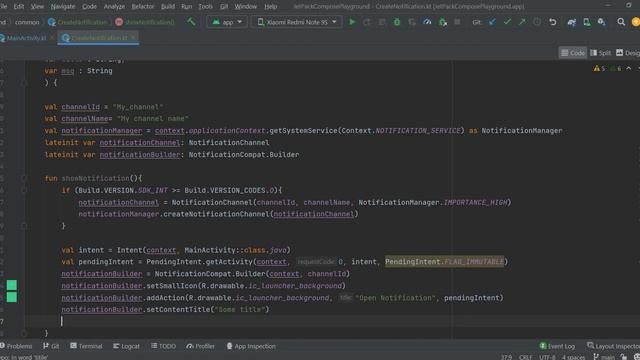
Task: Collapse showNotification function fold marker in gutter
Action: [x=24, y=178]
